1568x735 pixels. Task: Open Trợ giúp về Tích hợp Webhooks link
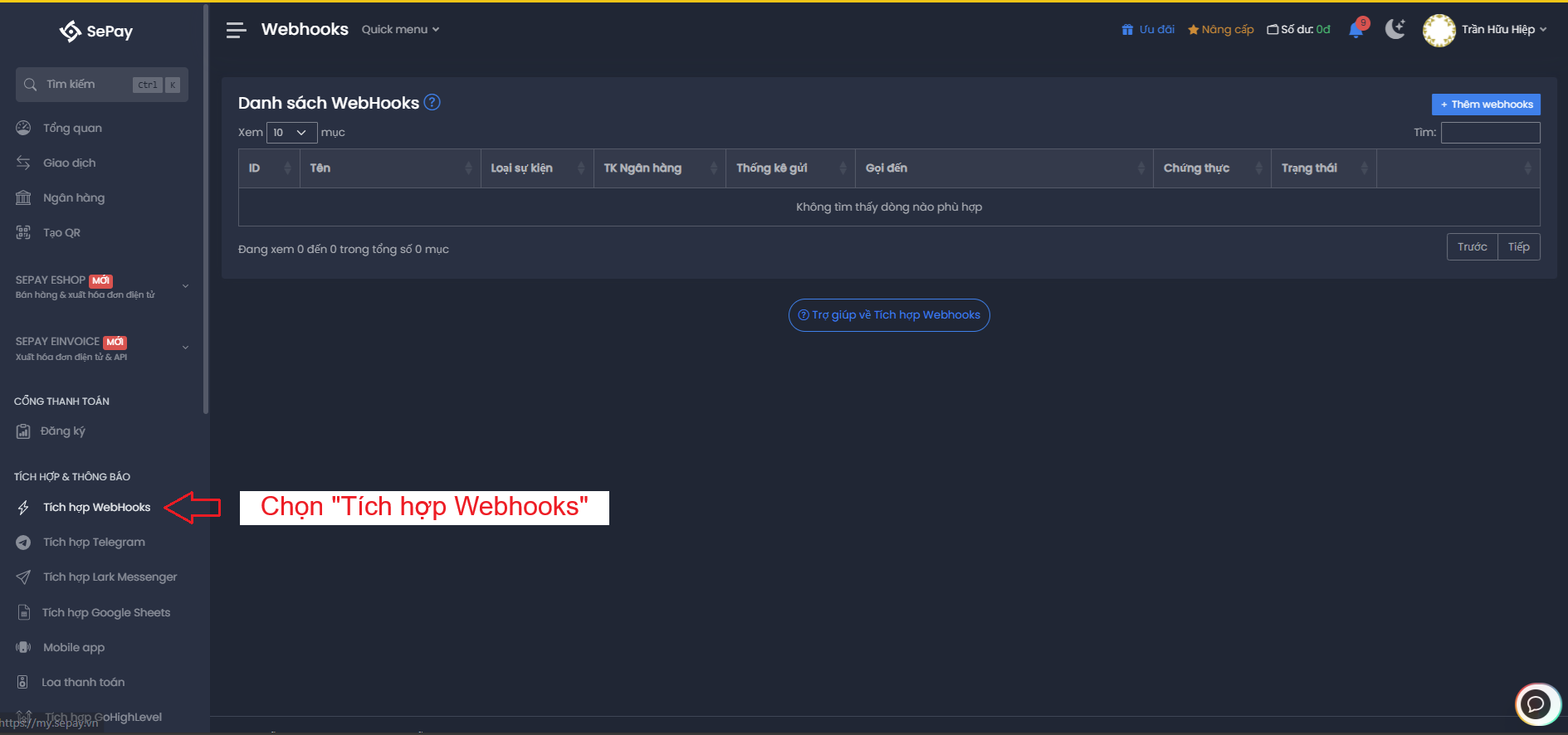888,315
